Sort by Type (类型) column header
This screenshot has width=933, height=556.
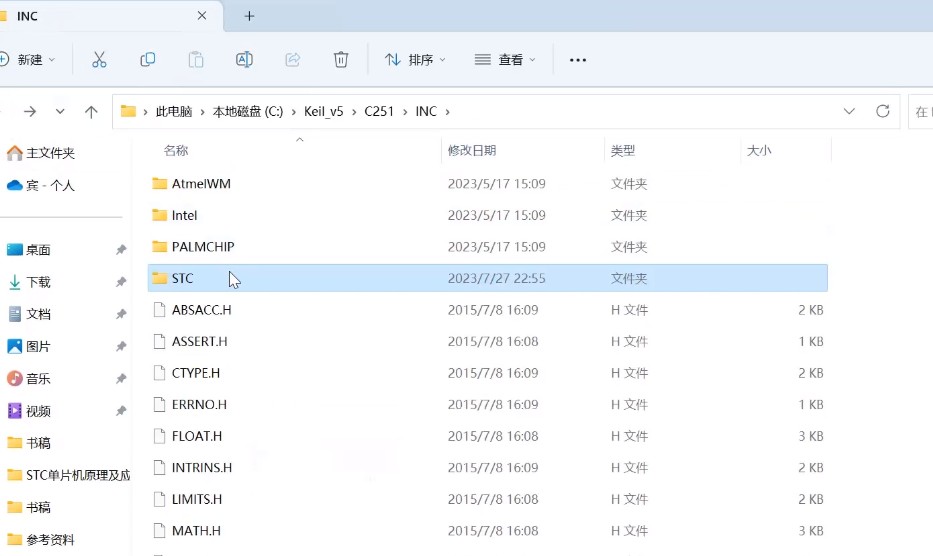623,151
